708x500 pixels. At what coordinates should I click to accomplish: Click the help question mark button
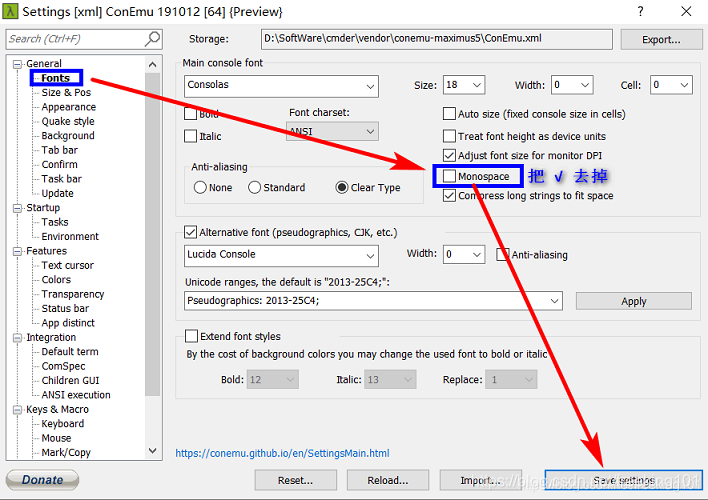640,11
